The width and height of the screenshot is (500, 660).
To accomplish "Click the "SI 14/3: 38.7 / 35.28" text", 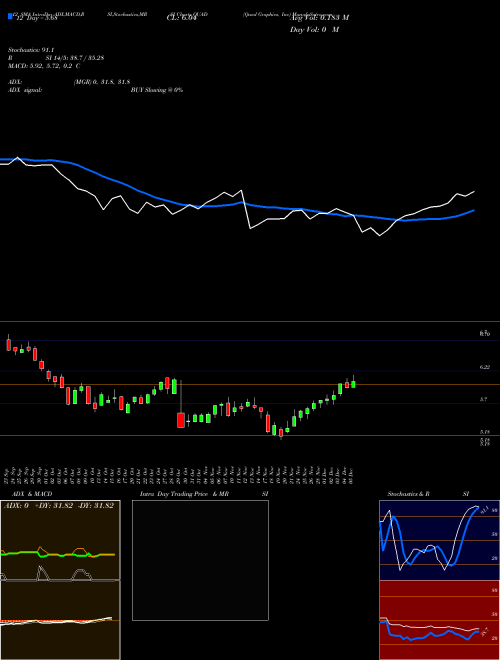I will pyautogui.click(x=75, y=58).
